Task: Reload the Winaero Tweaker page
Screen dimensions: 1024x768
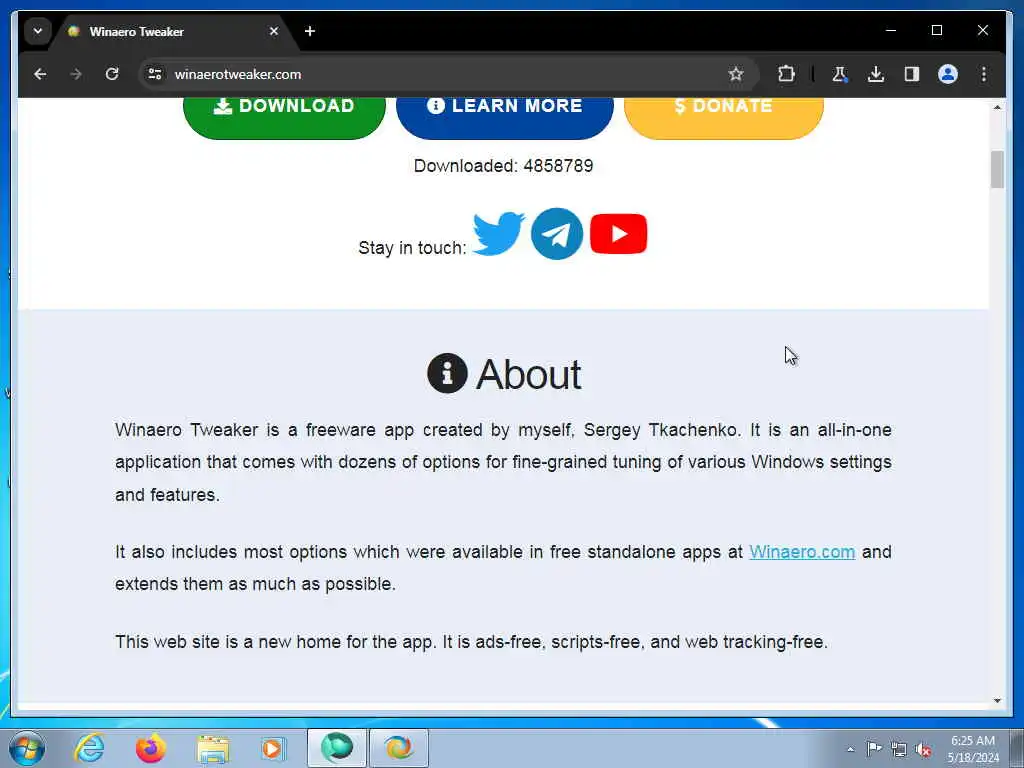Action: [112, 74]
